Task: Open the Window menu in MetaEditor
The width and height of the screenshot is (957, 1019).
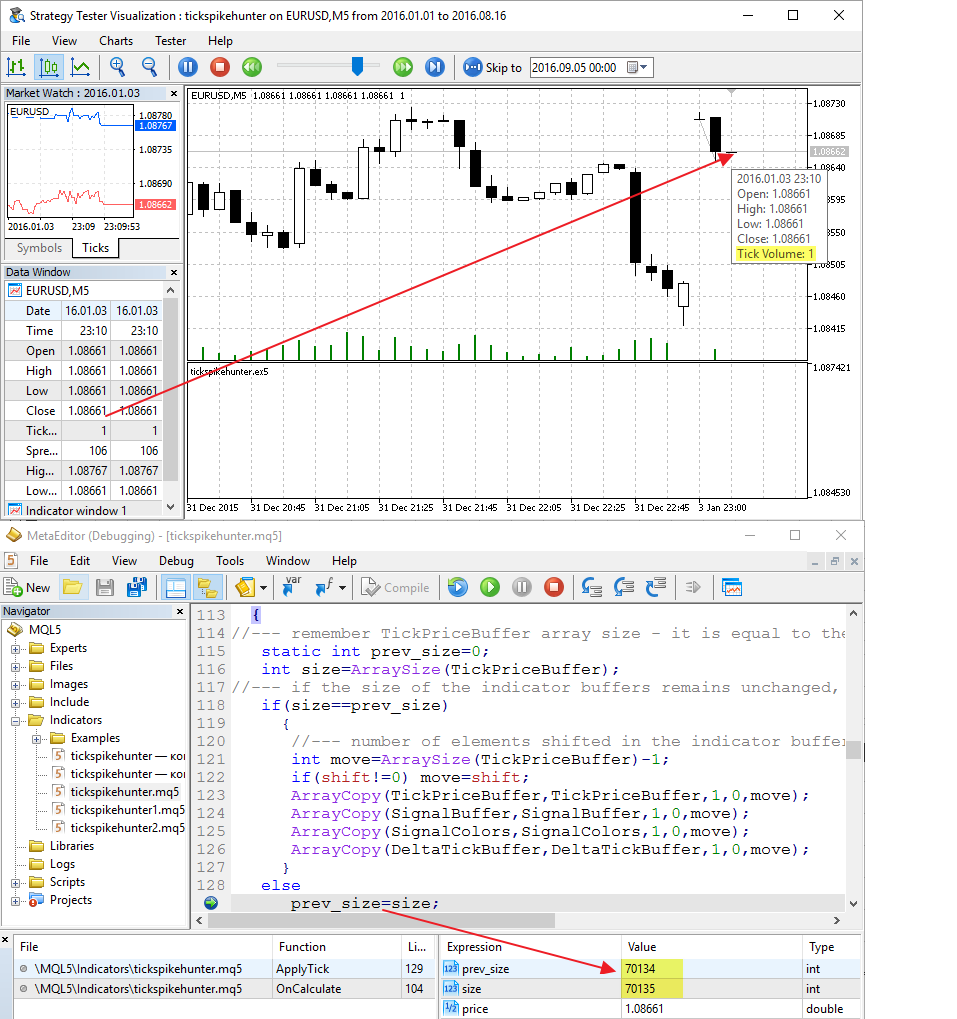Action: (x=287, y=561)
